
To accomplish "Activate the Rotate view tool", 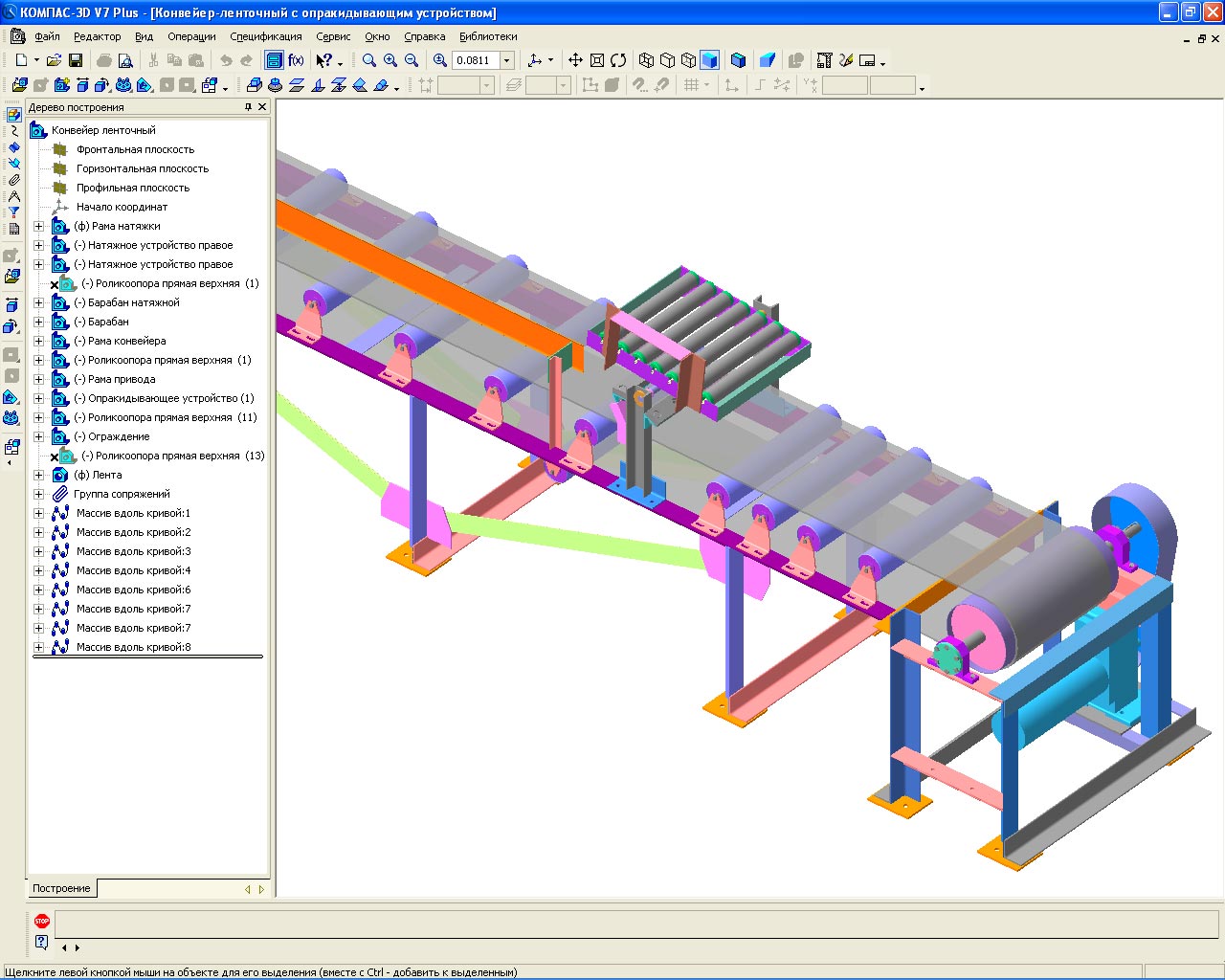I will pyautogui.click(x=618, y=60).
